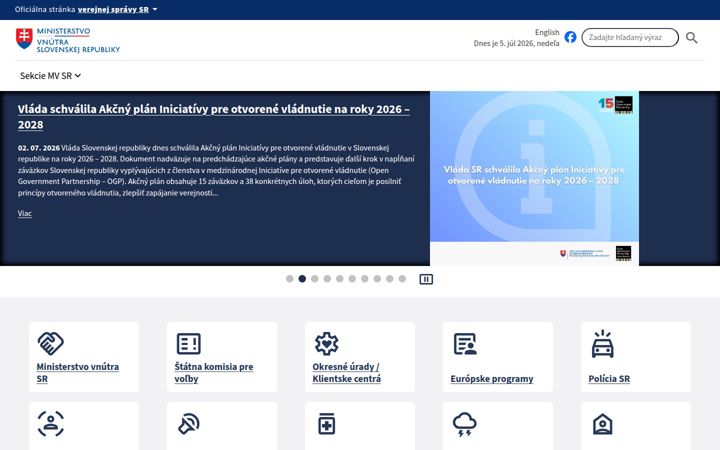This screenshot has height=450, width=720.
Task: Select the third carousel slide dot
Action: click(315, 279)
